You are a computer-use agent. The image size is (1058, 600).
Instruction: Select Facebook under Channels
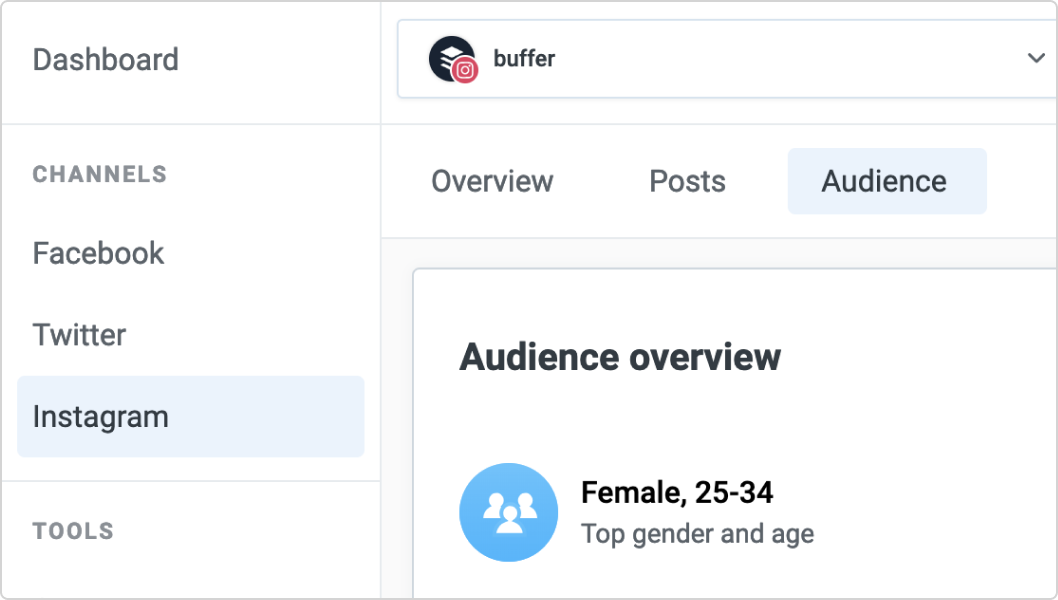(97, 253)
